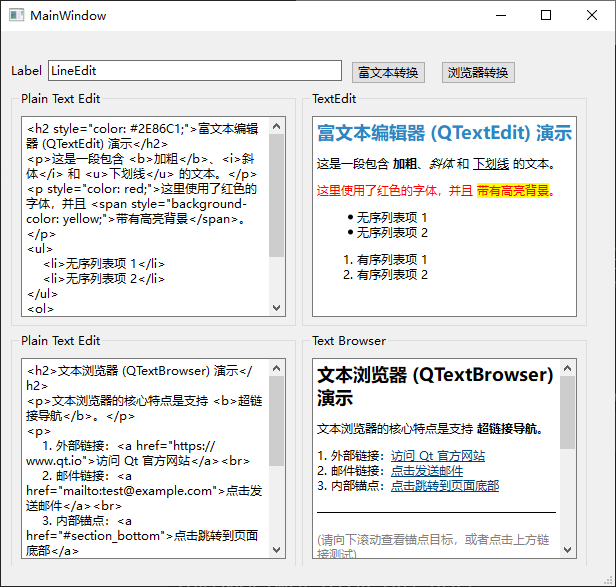Click scrollbar thumb in top Plain Text Edit
This screenshot has width=616, height=587.
click(277, 195)
